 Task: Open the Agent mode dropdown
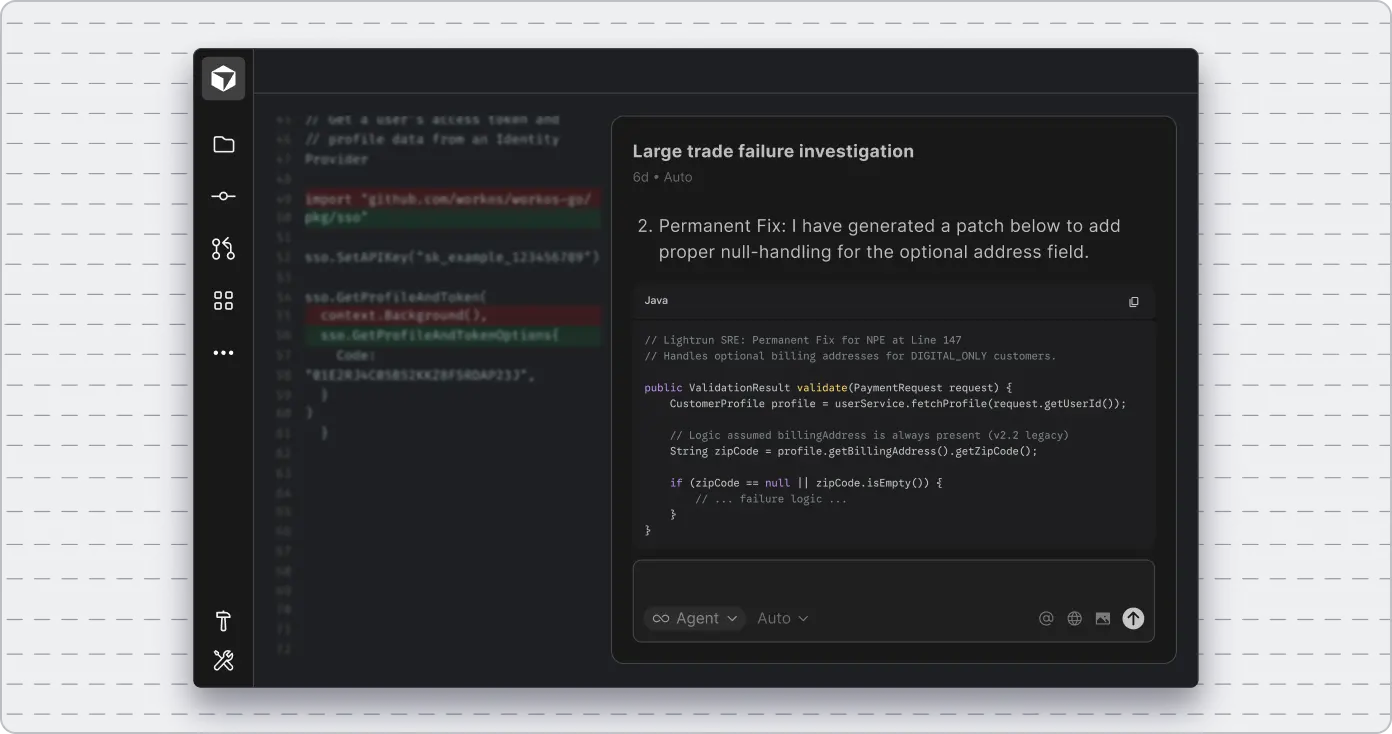click(695, 618)
